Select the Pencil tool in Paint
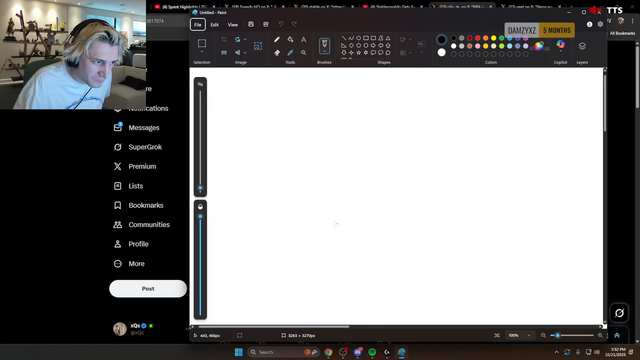 tap(277, 40)
